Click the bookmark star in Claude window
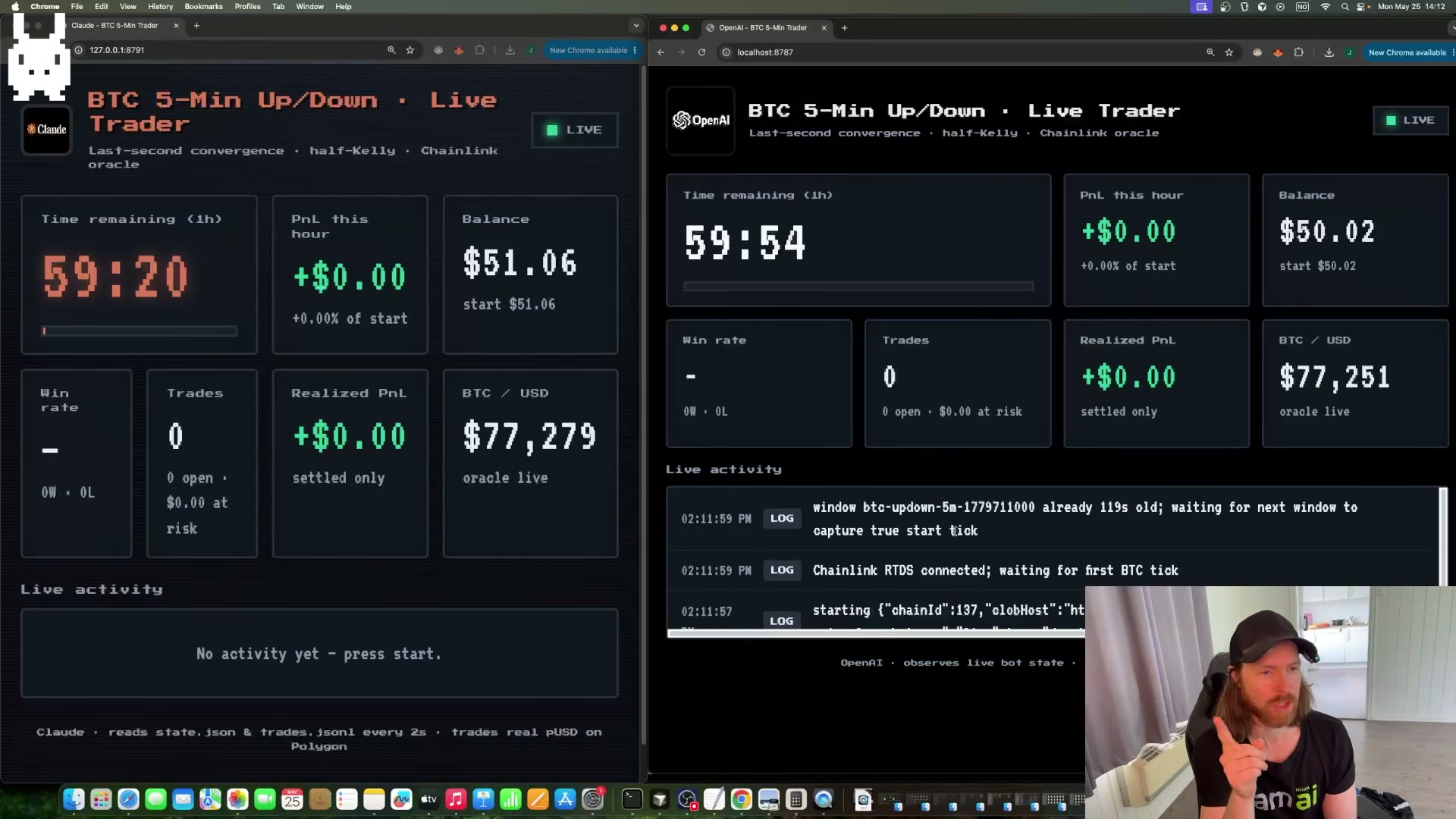Screen dimensions: 1456x819 tap(410, 50)
